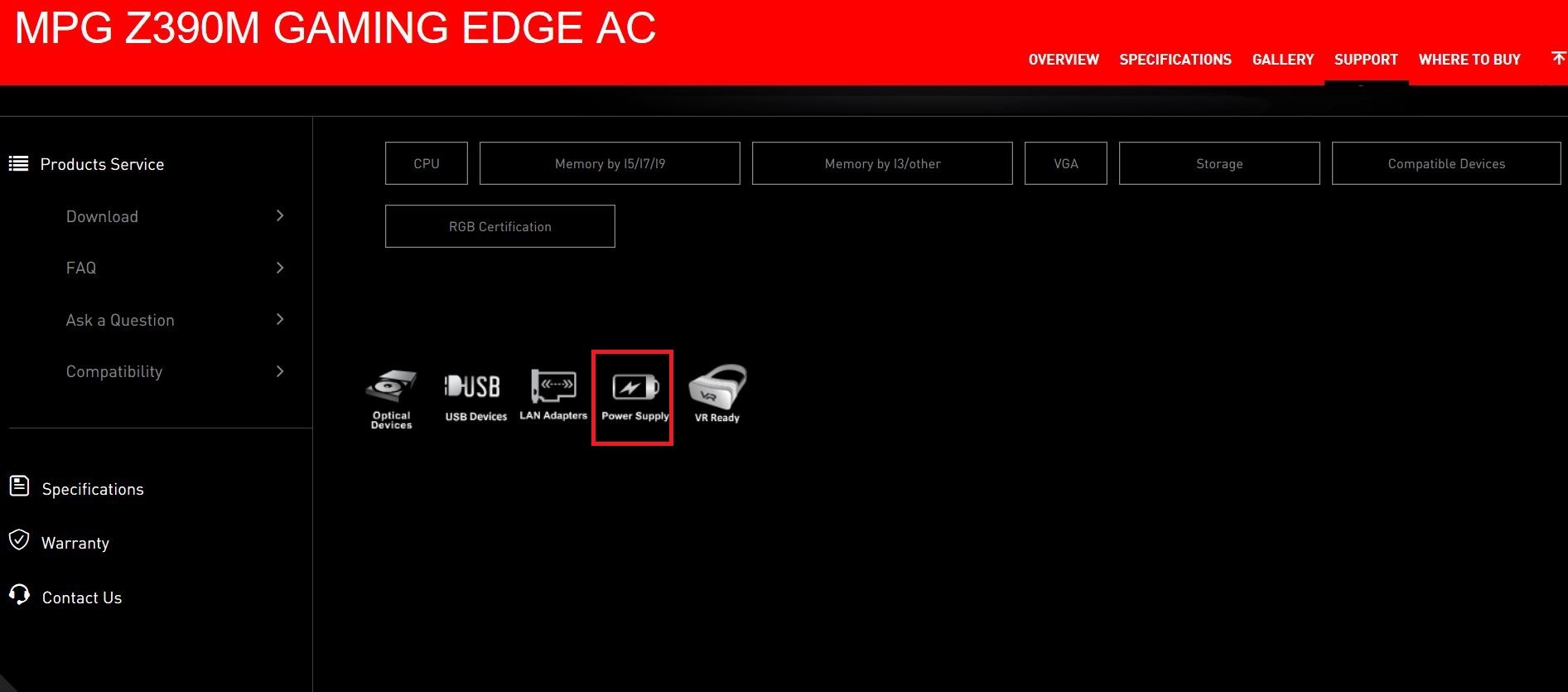Open the RGB Certification button
Screen dimensions: 1568x692
[499, 226]
